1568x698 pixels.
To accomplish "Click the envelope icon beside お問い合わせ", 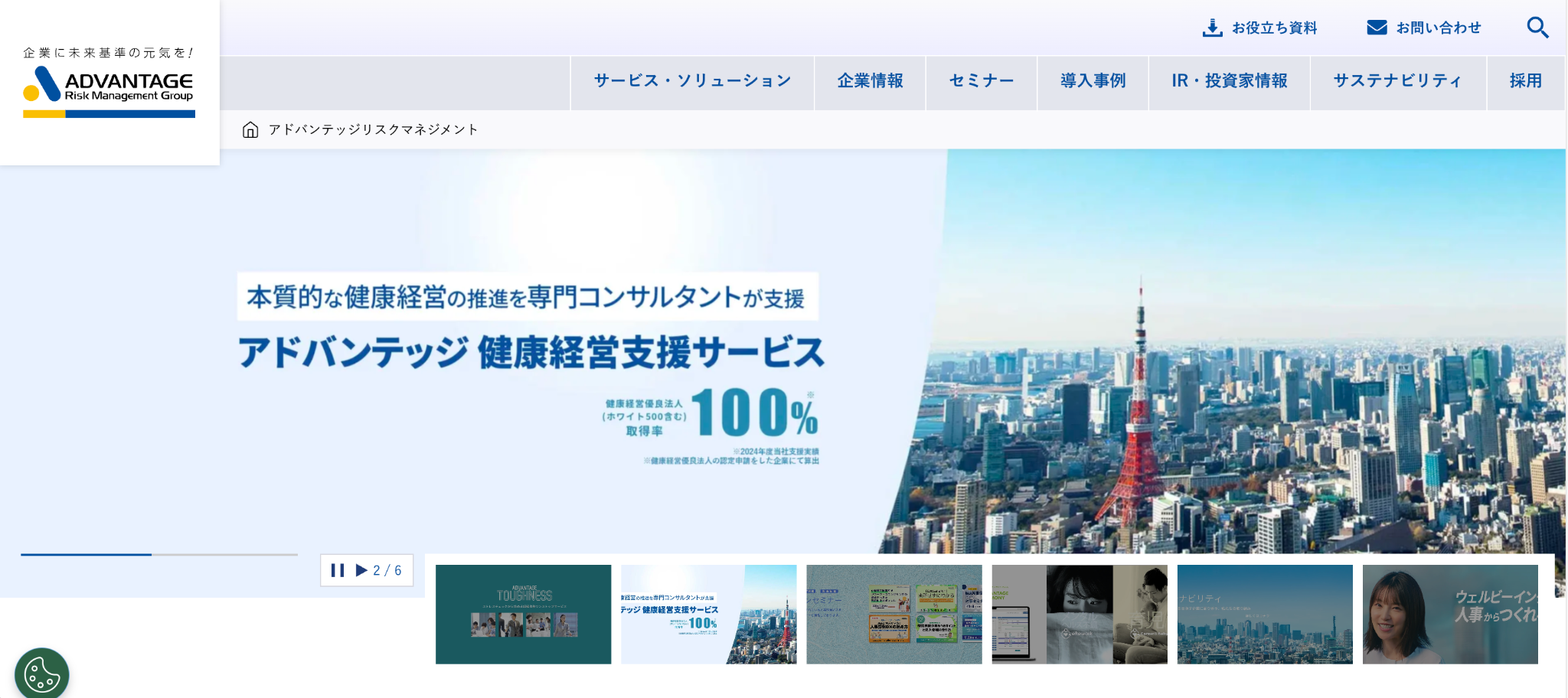I will coord(1377,28).
